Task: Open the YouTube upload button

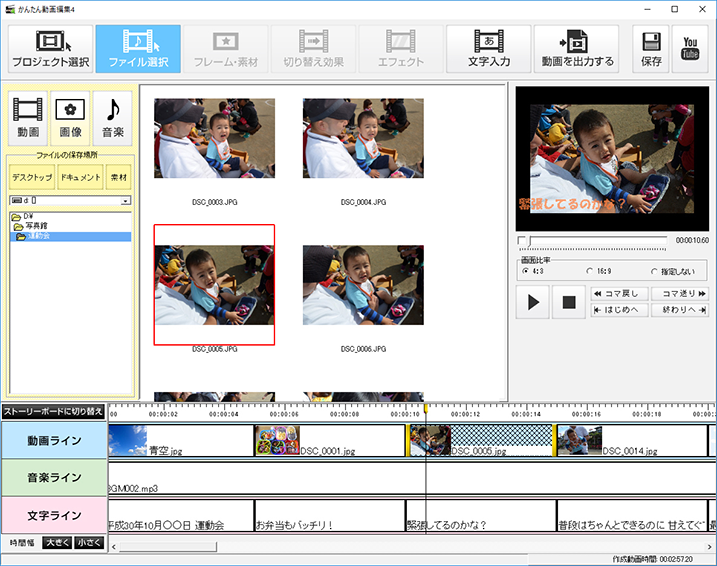Action: pyautogui.click(x=689, y=48)
